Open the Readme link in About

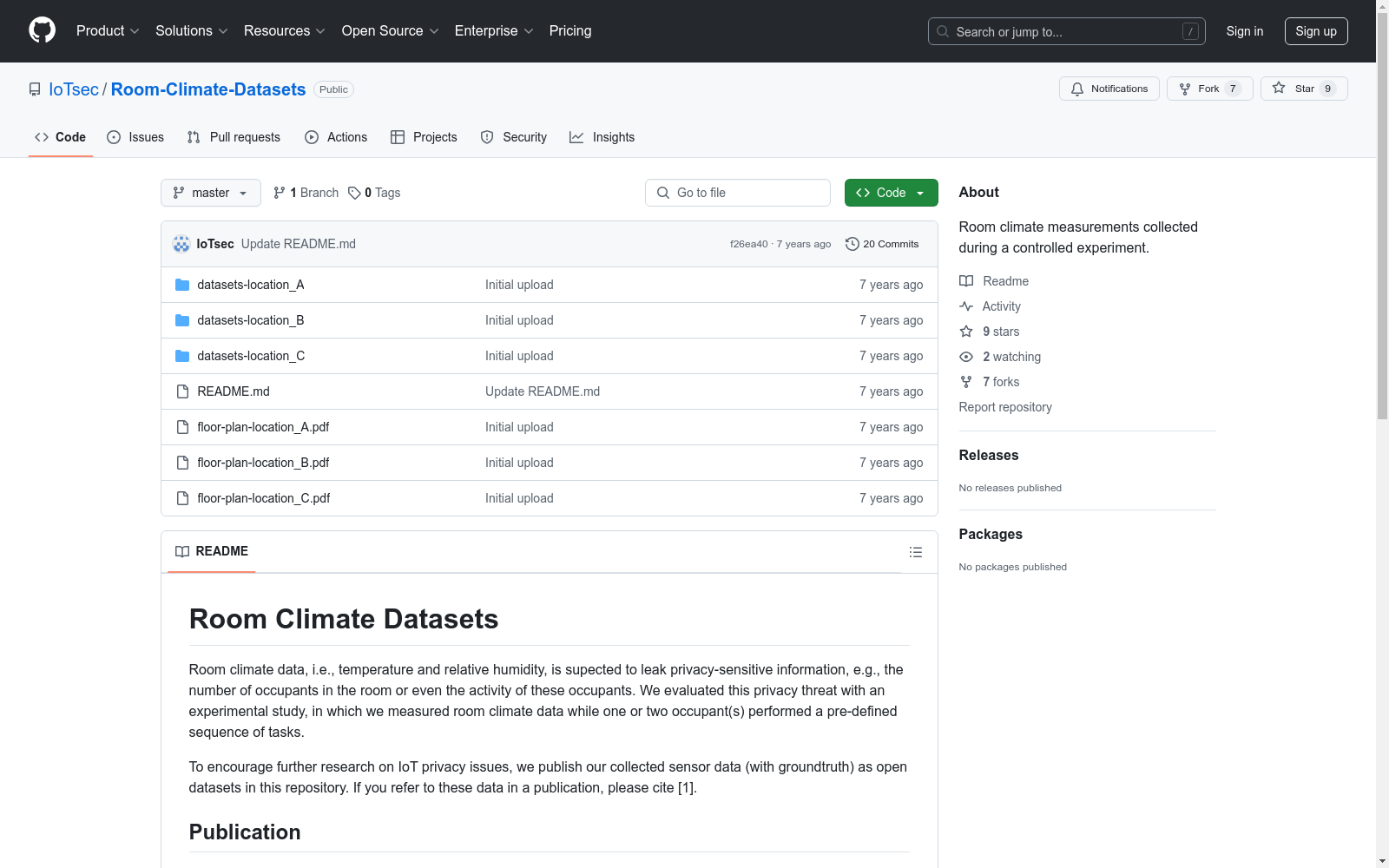click(994, 281)
